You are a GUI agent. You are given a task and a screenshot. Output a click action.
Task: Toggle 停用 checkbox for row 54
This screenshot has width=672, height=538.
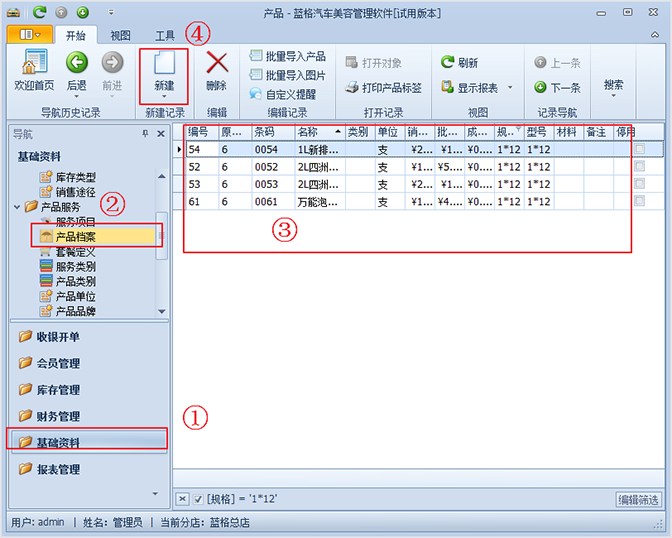pos(639,149)
